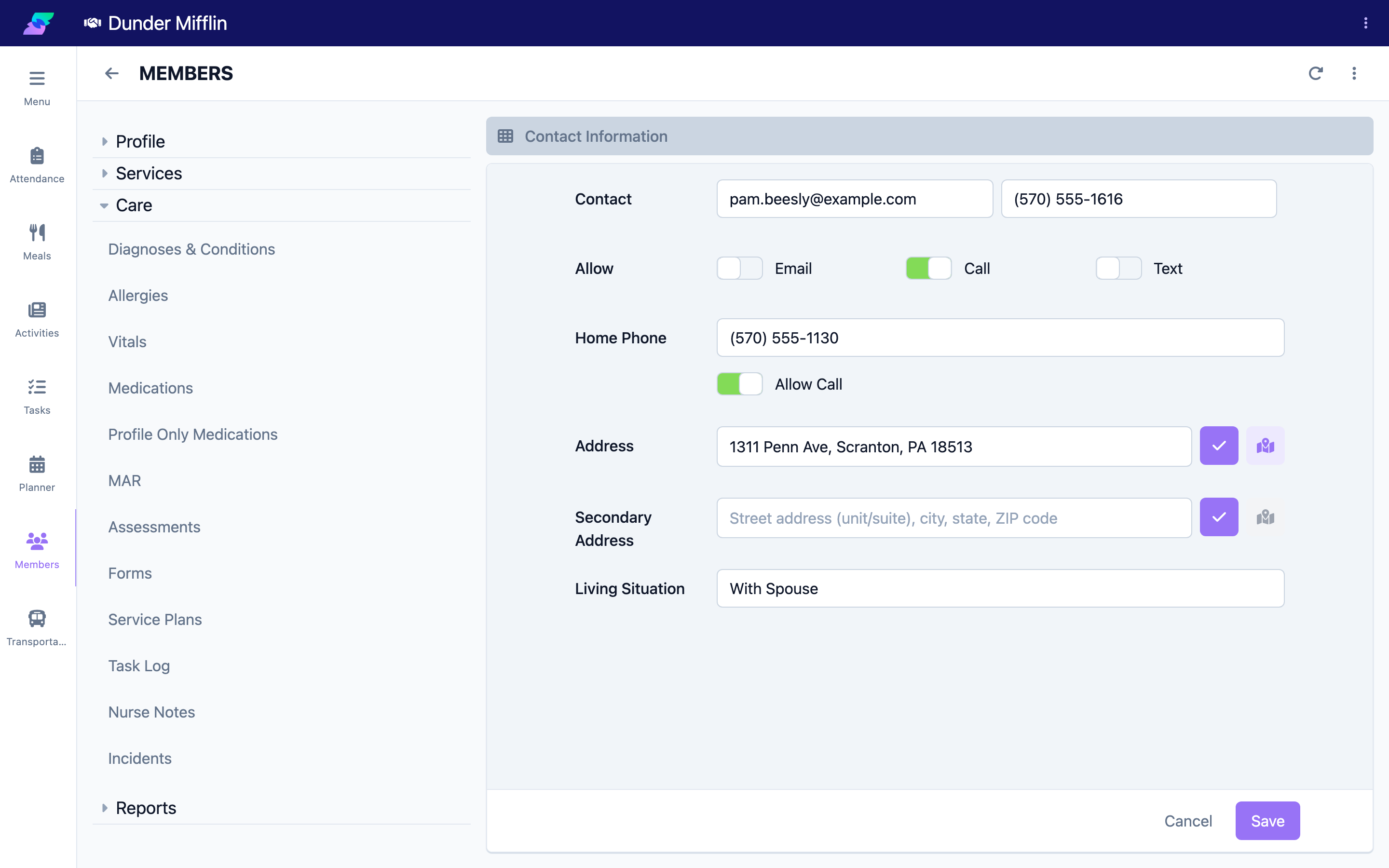Open the Planner calendar icon
Image resolution: width=1389 pixels, height=868 pixels.
point(37,464)
